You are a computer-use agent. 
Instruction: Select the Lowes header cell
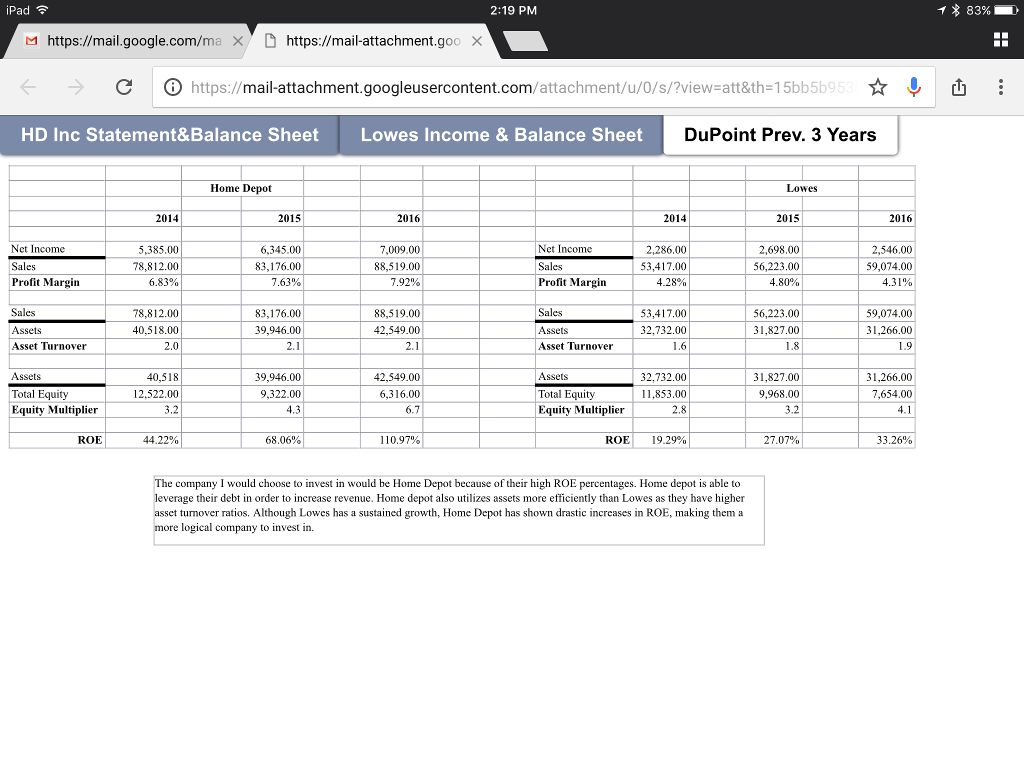[x=801, y=188]
